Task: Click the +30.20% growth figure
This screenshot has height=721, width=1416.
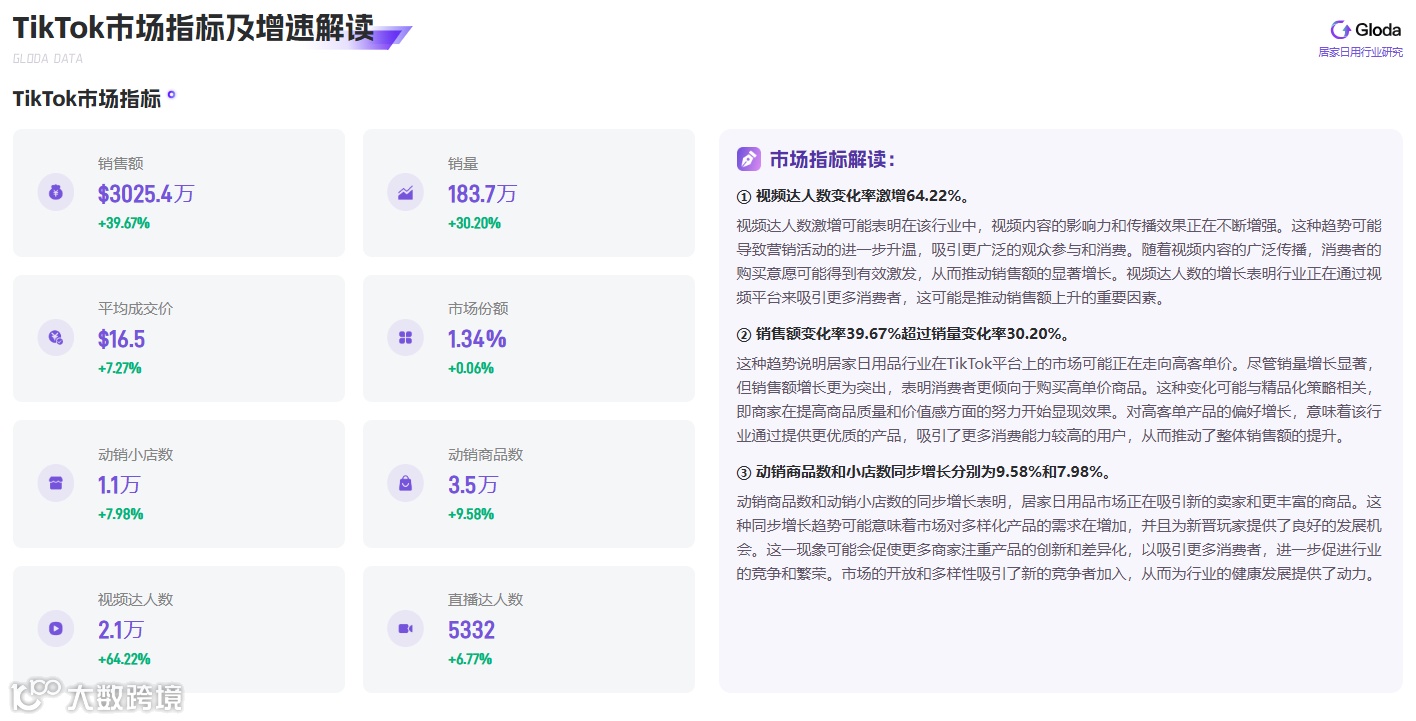Action: click(474, 223)
